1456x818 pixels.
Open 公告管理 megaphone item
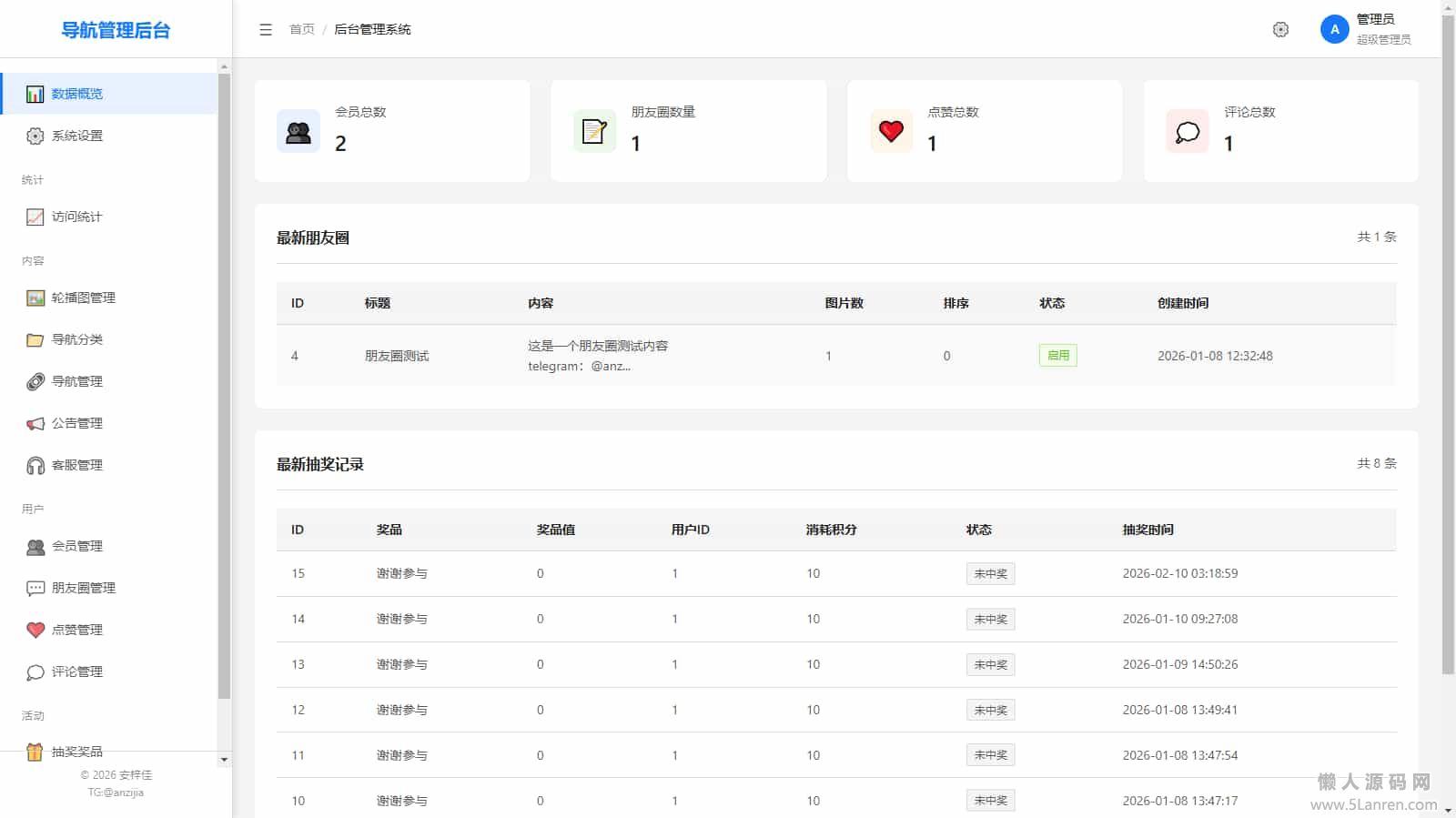pos(77,424)
